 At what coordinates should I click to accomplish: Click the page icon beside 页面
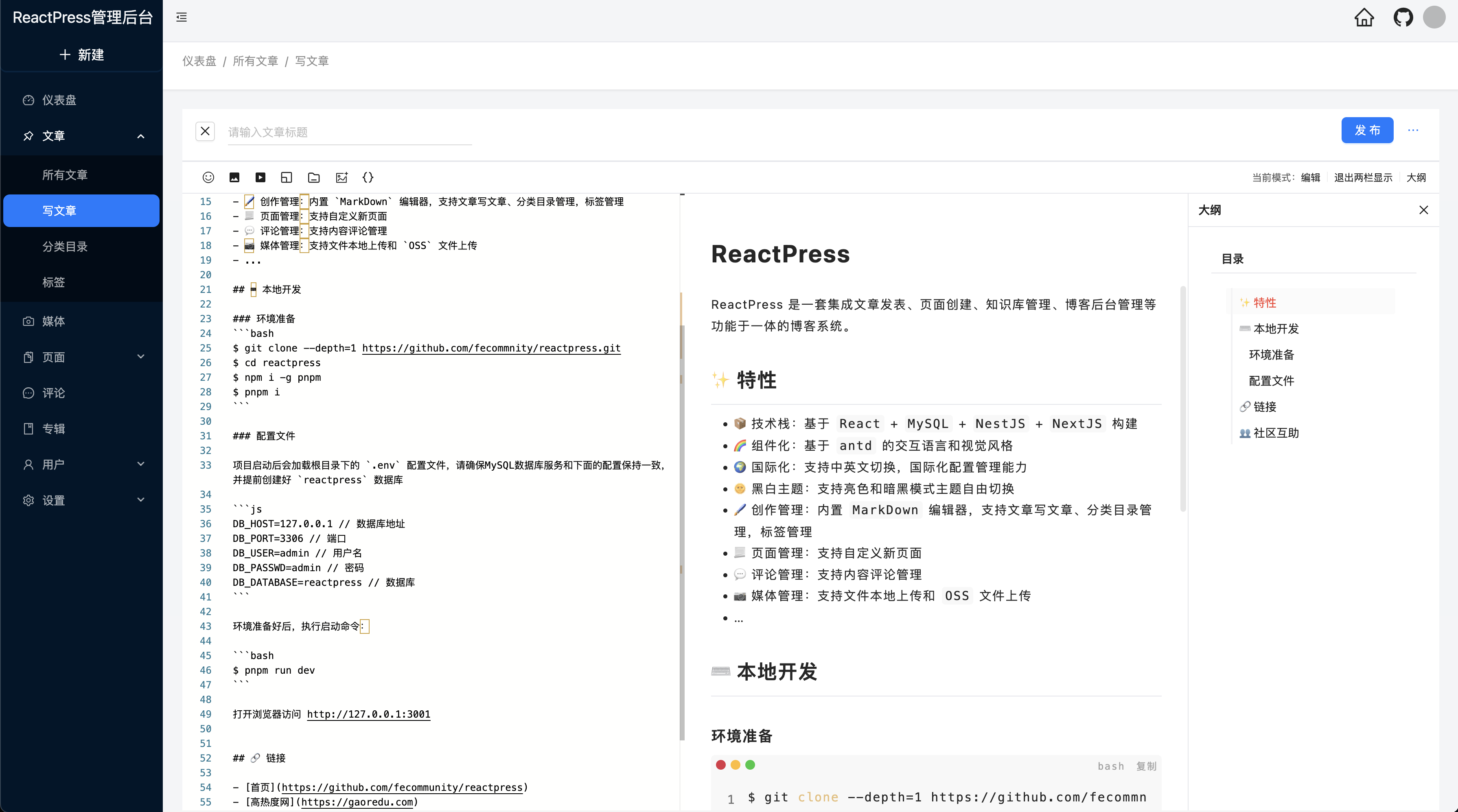28,357
